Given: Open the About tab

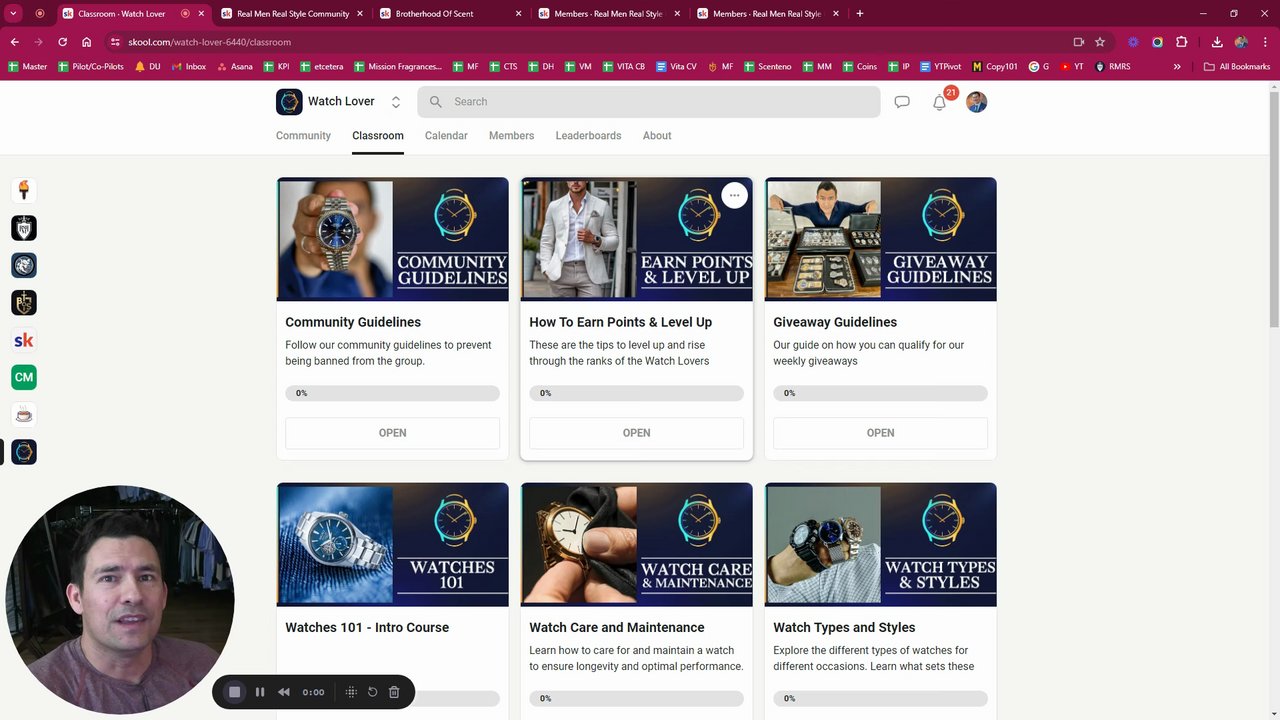Looking at the screenshot, I should (657, 136).
